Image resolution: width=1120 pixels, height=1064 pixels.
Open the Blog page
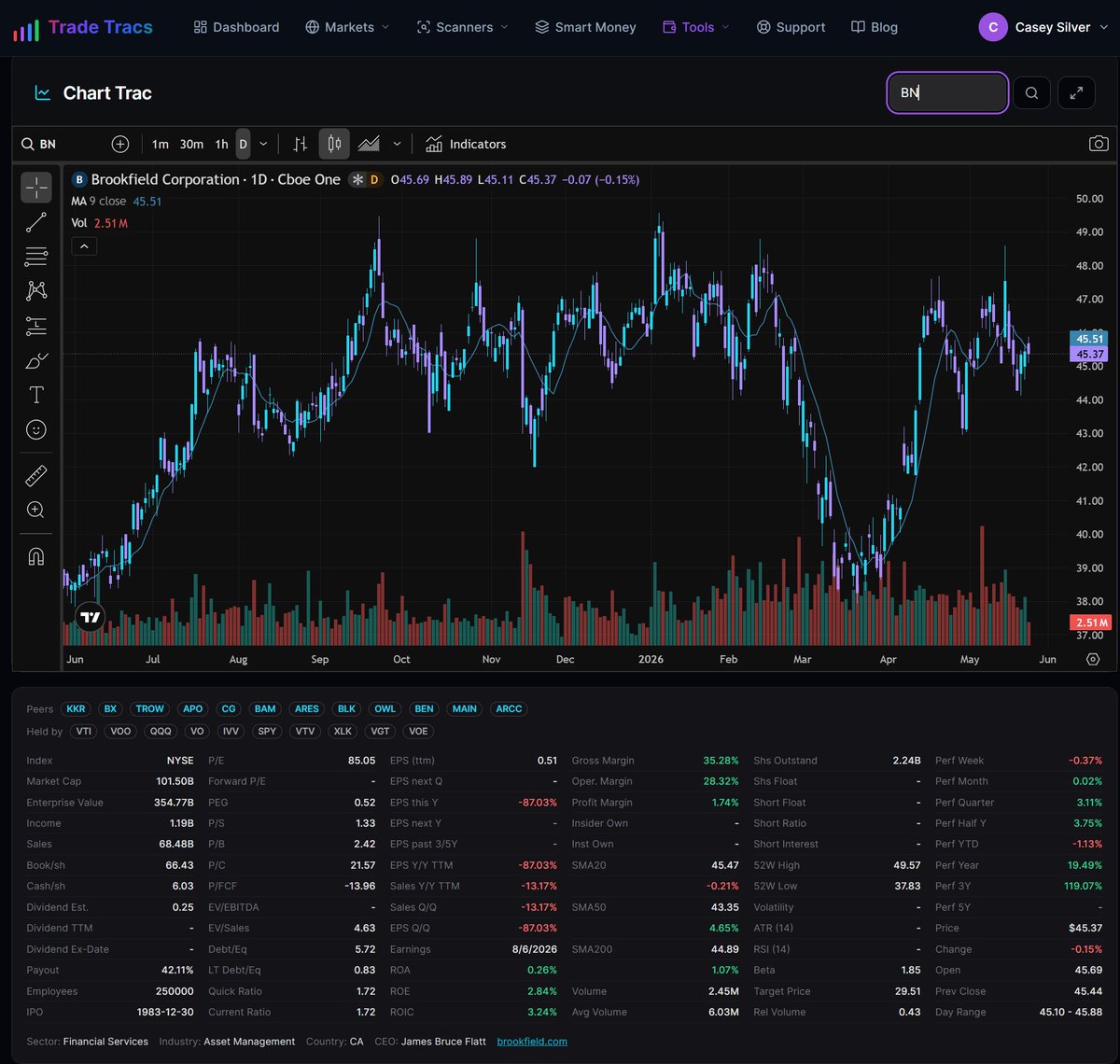(875, 27)
